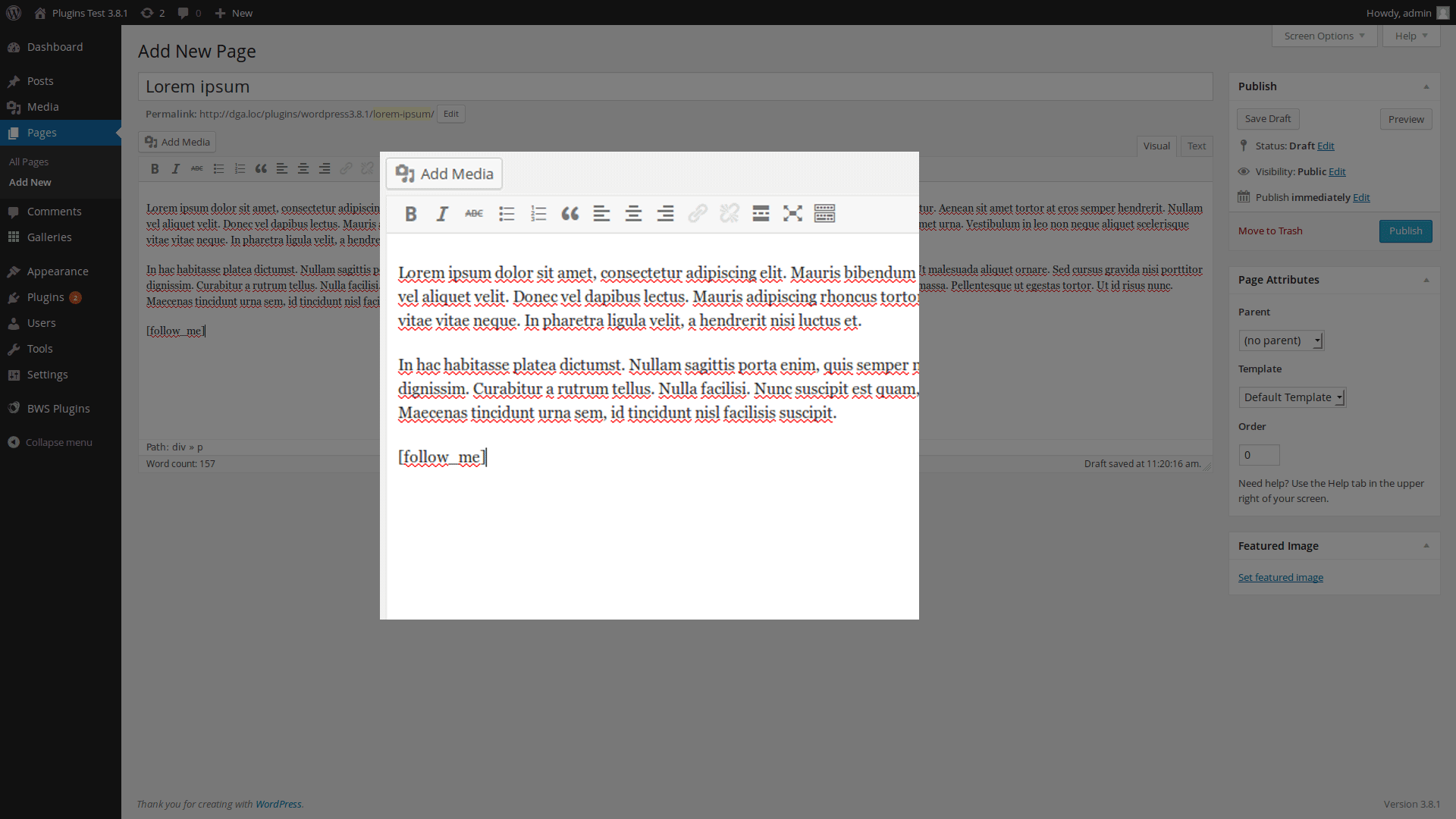Screen dimensions: 1456x819
Task: Click Unlink in the enlarged toolbar
Action: [x=730, y=214]
